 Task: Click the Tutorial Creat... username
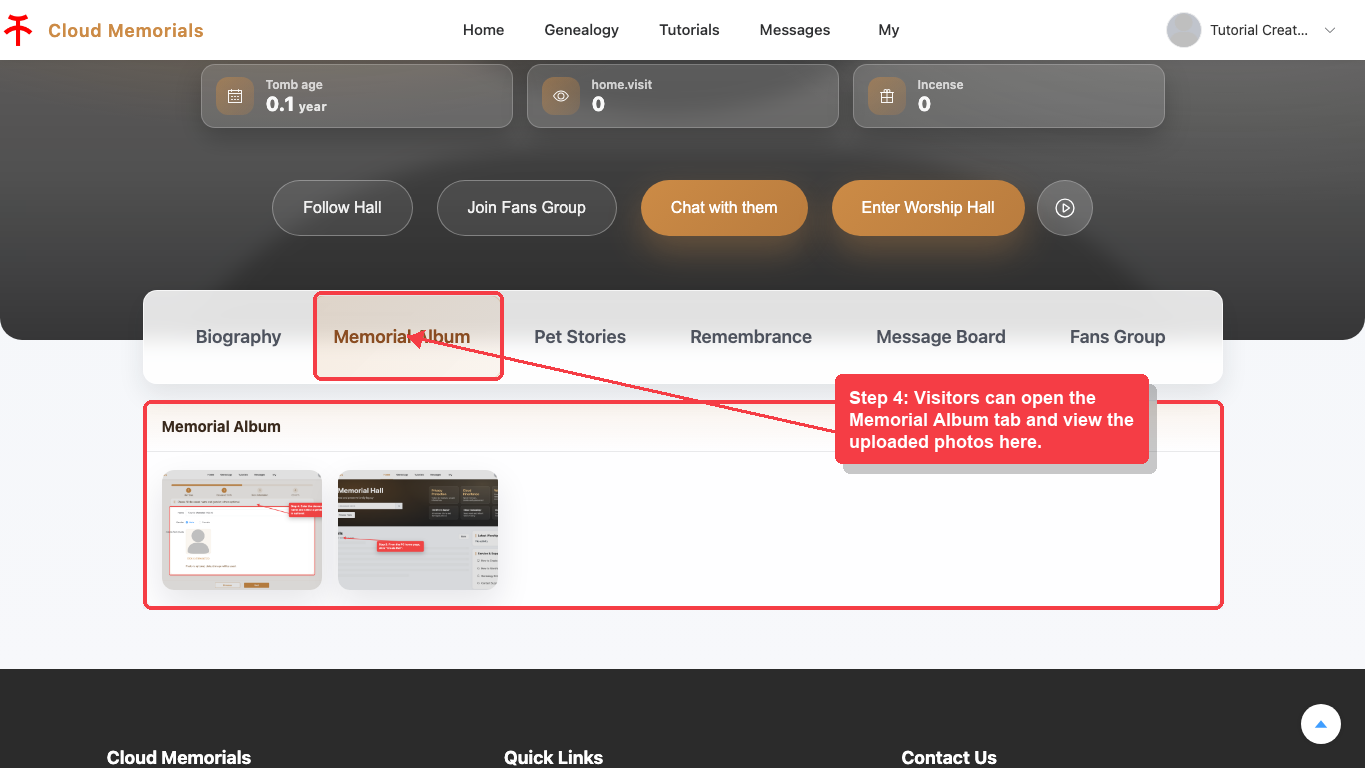click(1259, 30)
